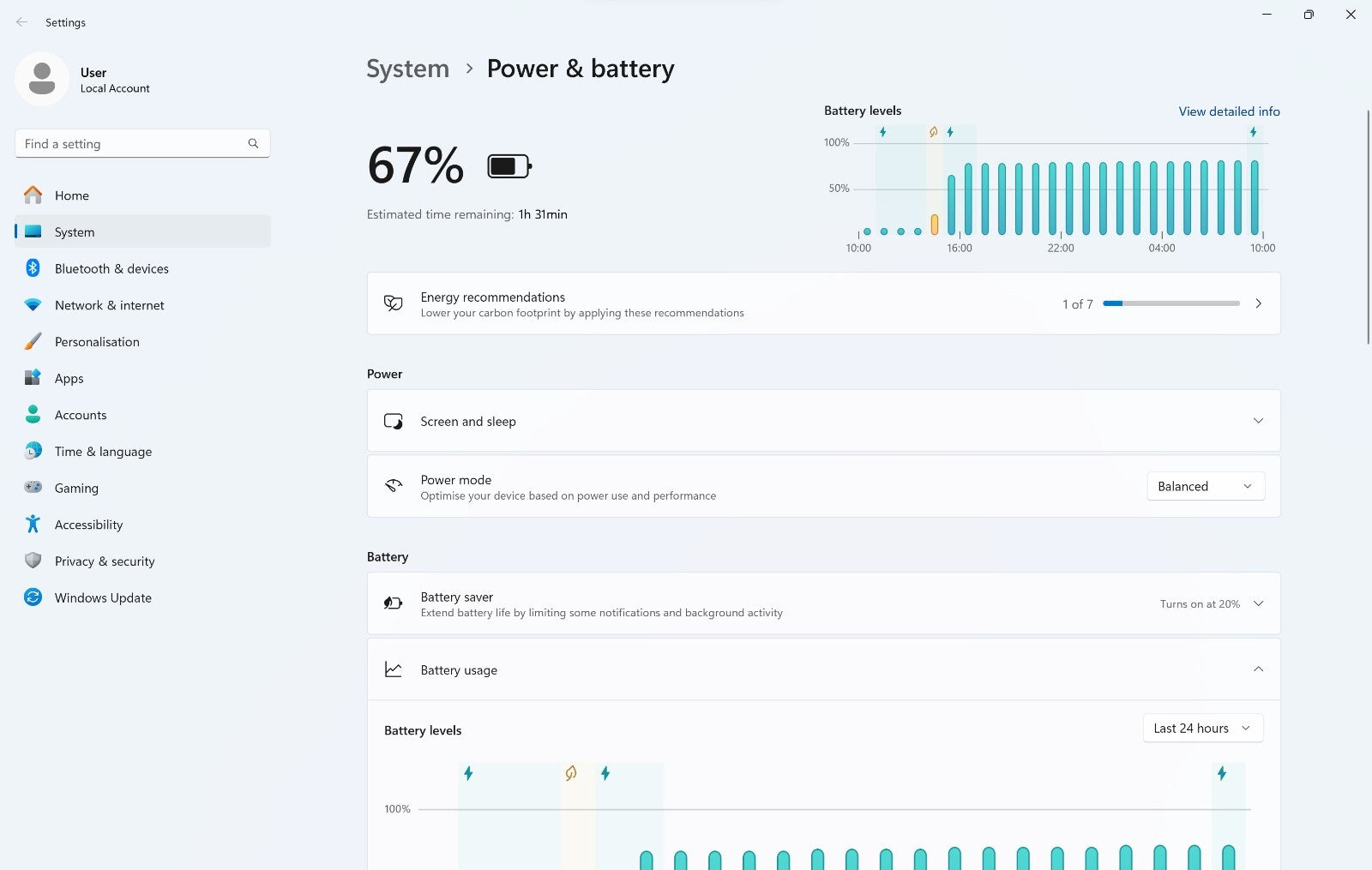Image resolution: width=1372 pixels, height=870 pixels.
Task: Click the orange energy saver leaf in top chart
Action: (934, 132)
